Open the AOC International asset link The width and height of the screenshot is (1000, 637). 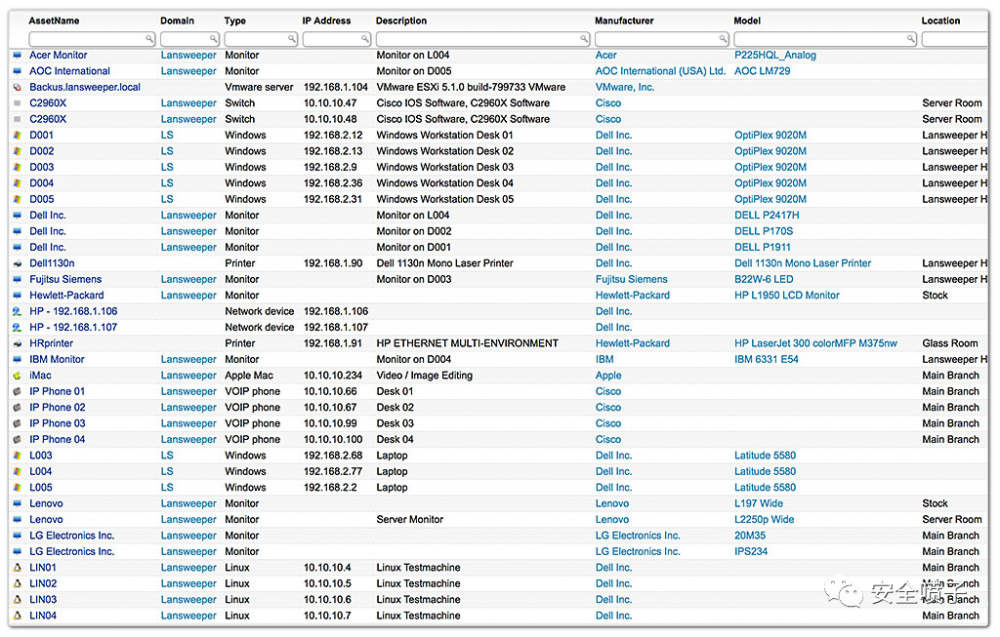pyautogui.click(x=70, y=71)
